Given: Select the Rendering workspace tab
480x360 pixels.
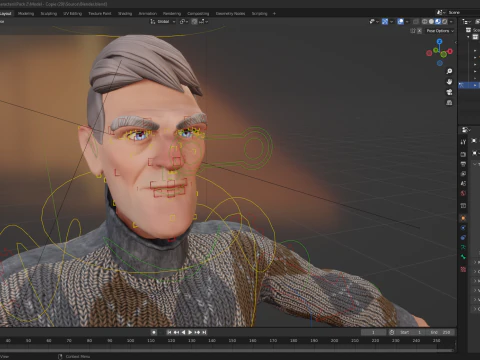Looking at the screenshot, I should 172,14.
